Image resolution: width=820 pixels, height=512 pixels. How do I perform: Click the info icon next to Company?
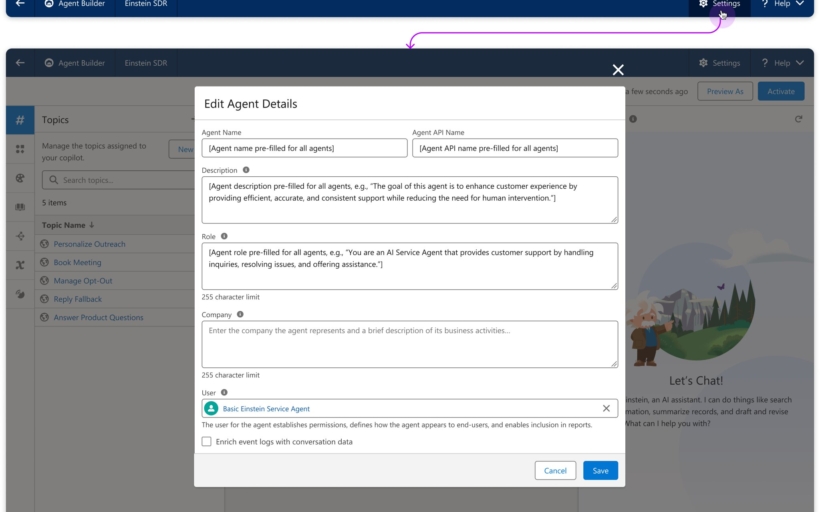click(240, 314)
